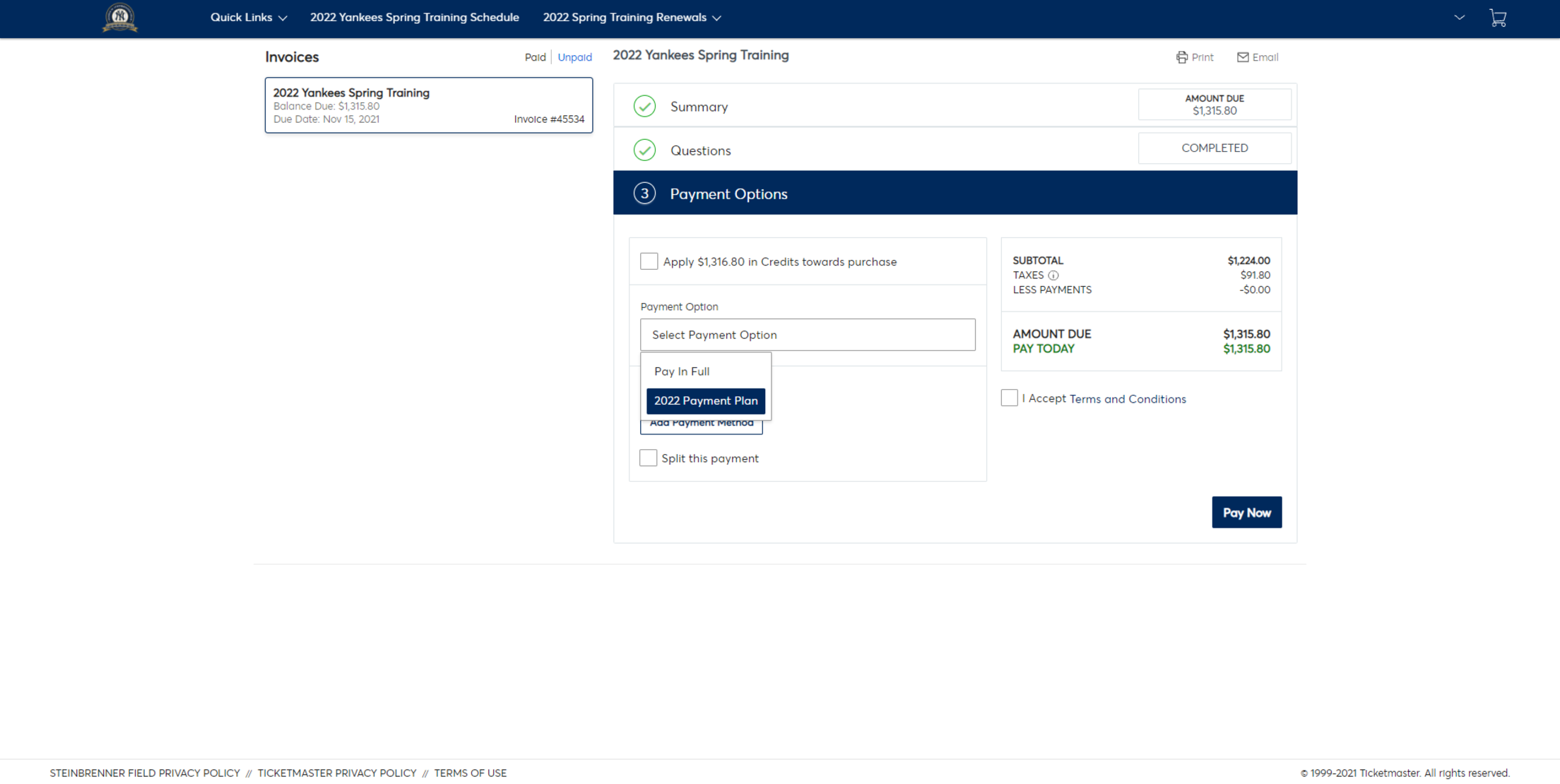
Task: Click the SUBTOTAL $1,224.00 value
Action: (1248, 261)
